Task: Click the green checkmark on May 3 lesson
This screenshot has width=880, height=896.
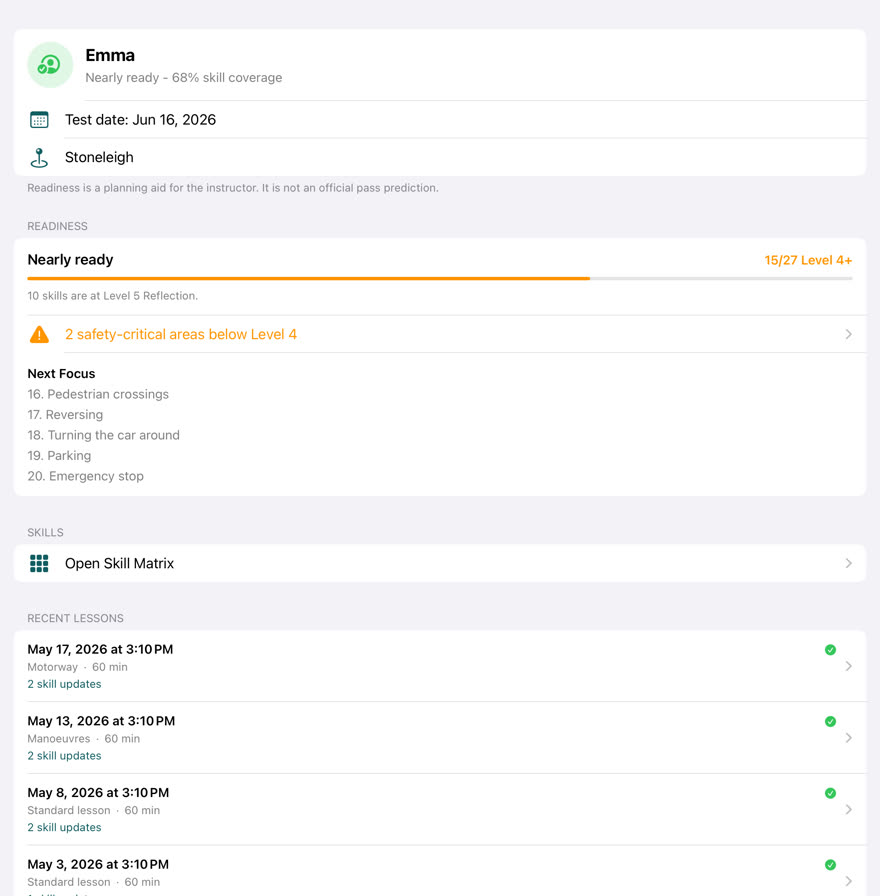Action: pos(830,865)
